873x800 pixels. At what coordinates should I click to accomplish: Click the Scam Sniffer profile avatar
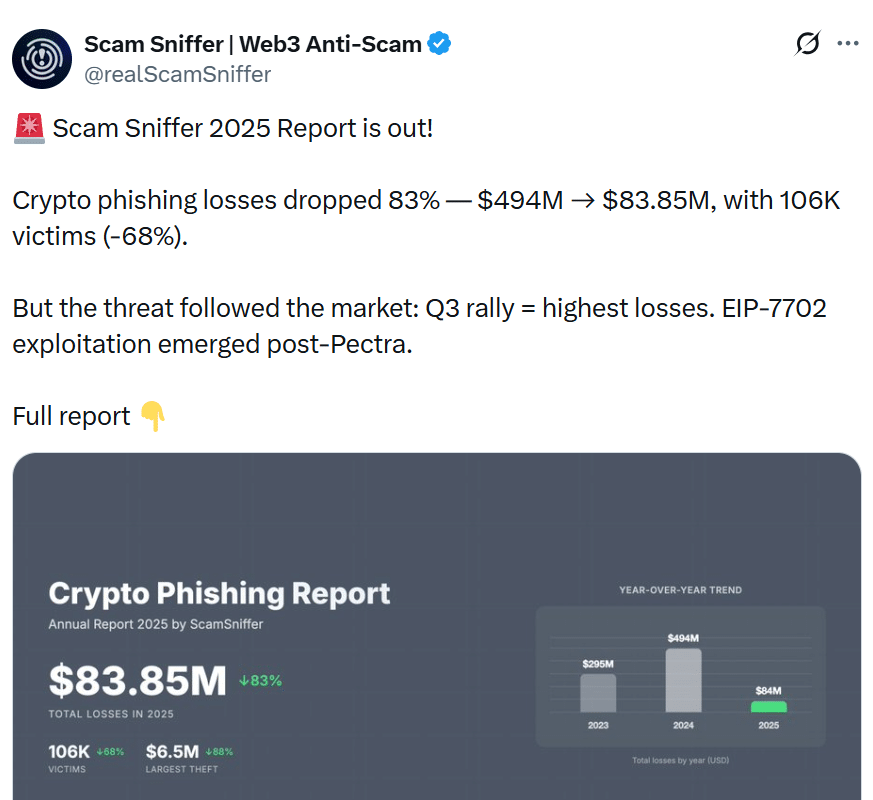(x=41, y=58)
